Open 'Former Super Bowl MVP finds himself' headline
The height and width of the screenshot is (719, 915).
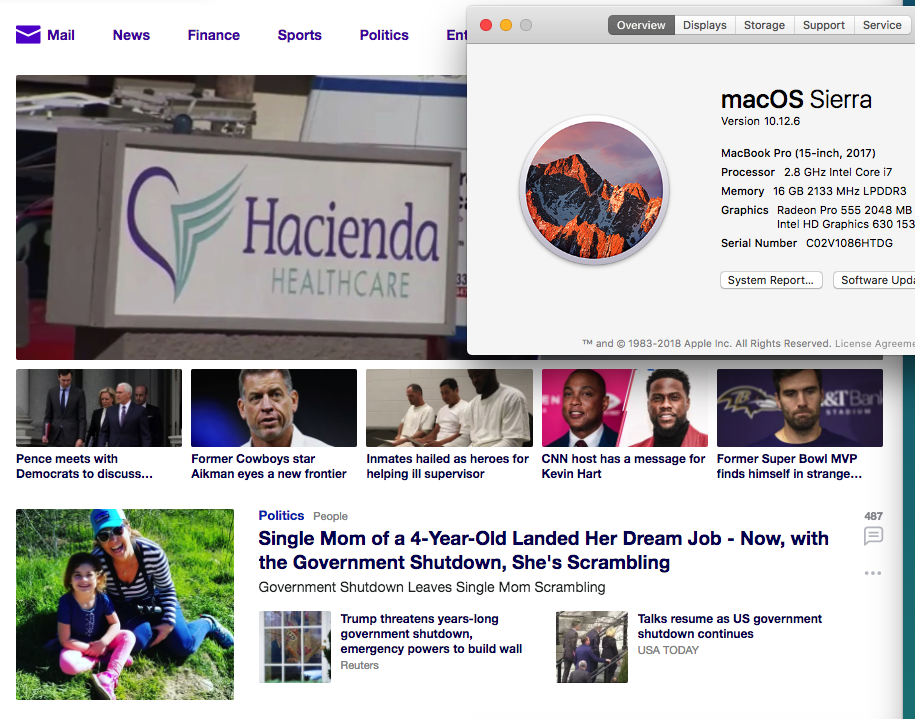tap(789, 466)
